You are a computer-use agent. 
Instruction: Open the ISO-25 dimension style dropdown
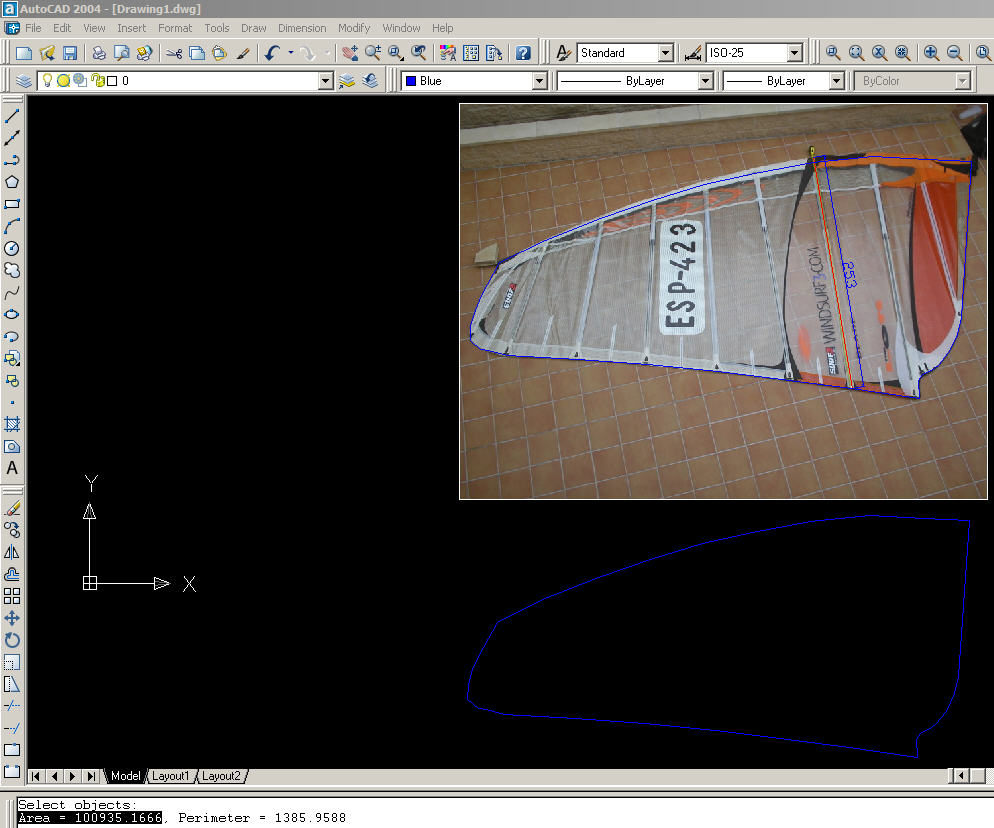pyautogui.click(x=795, y=52)
